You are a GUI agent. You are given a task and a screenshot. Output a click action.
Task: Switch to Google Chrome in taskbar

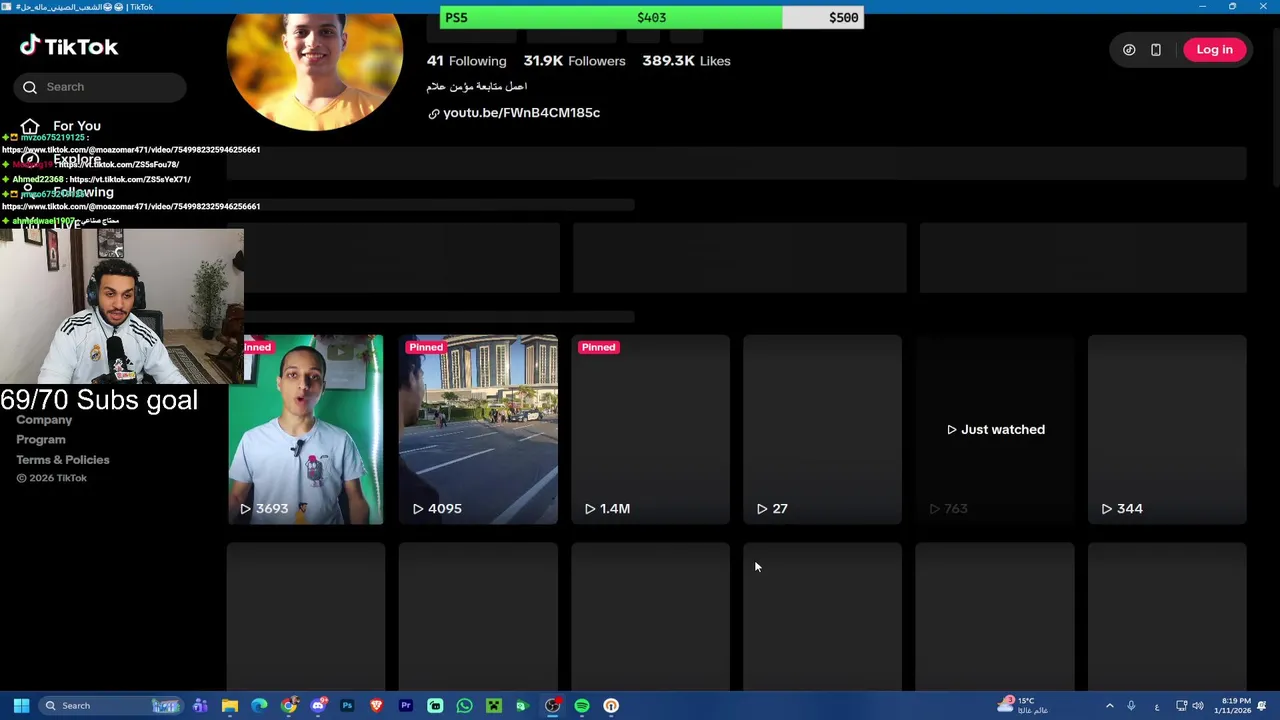(x=289, y=706)
